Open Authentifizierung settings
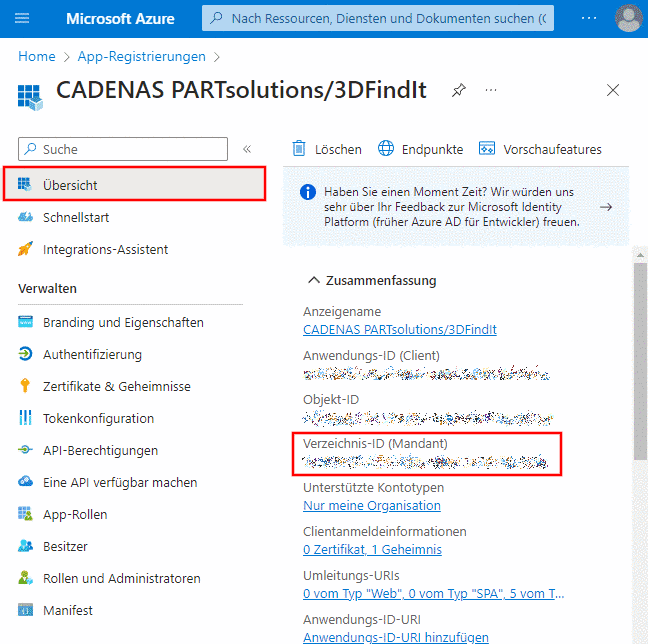 [x=92, y=354]
